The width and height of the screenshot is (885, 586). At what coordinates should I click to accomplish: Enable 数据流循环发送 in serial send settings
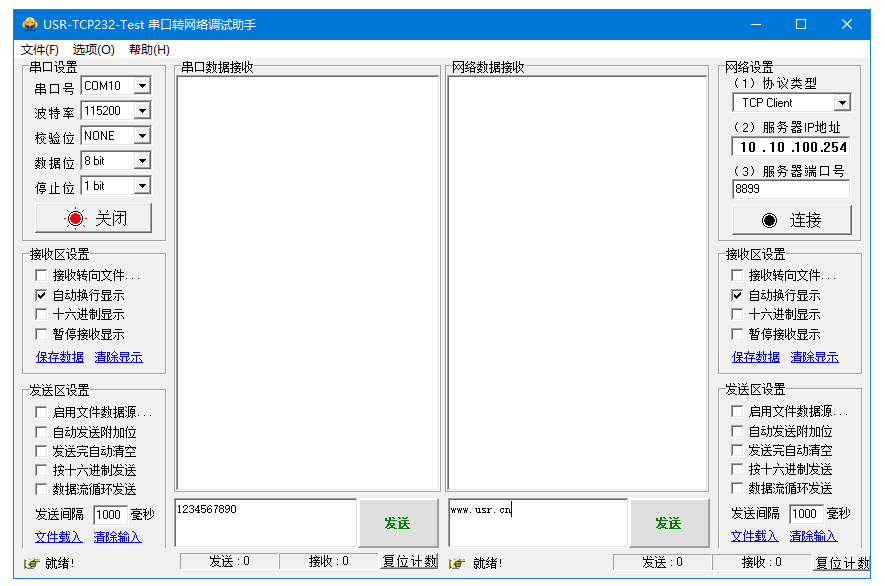41,490
